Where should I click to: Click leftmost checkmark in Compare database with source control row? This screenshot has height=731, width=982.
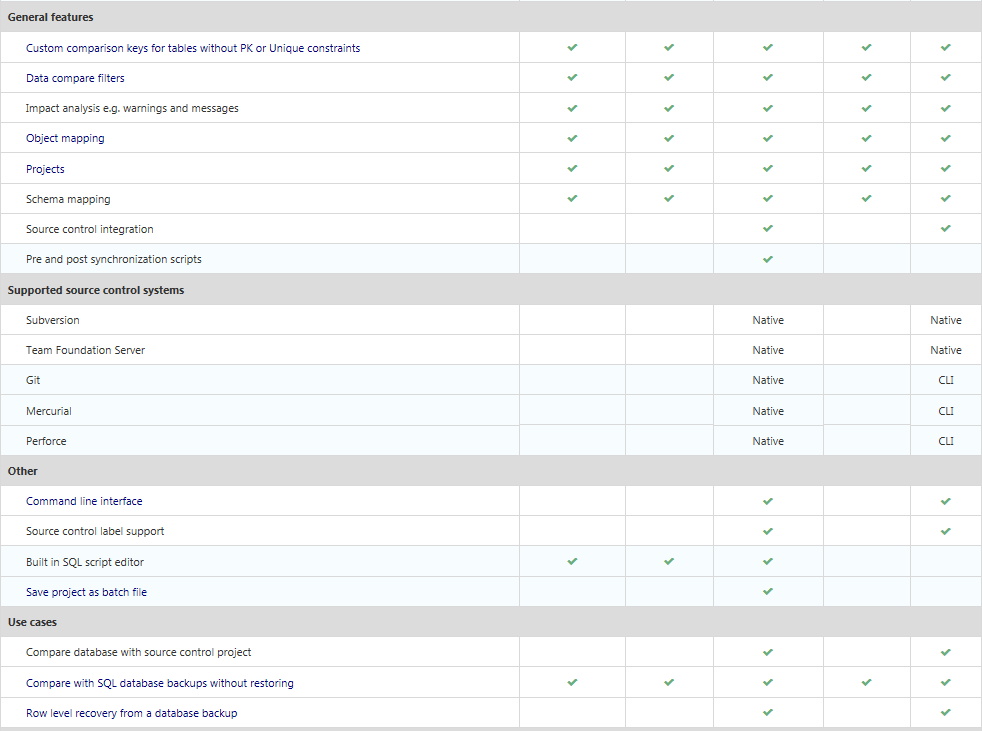pos(767,652)
